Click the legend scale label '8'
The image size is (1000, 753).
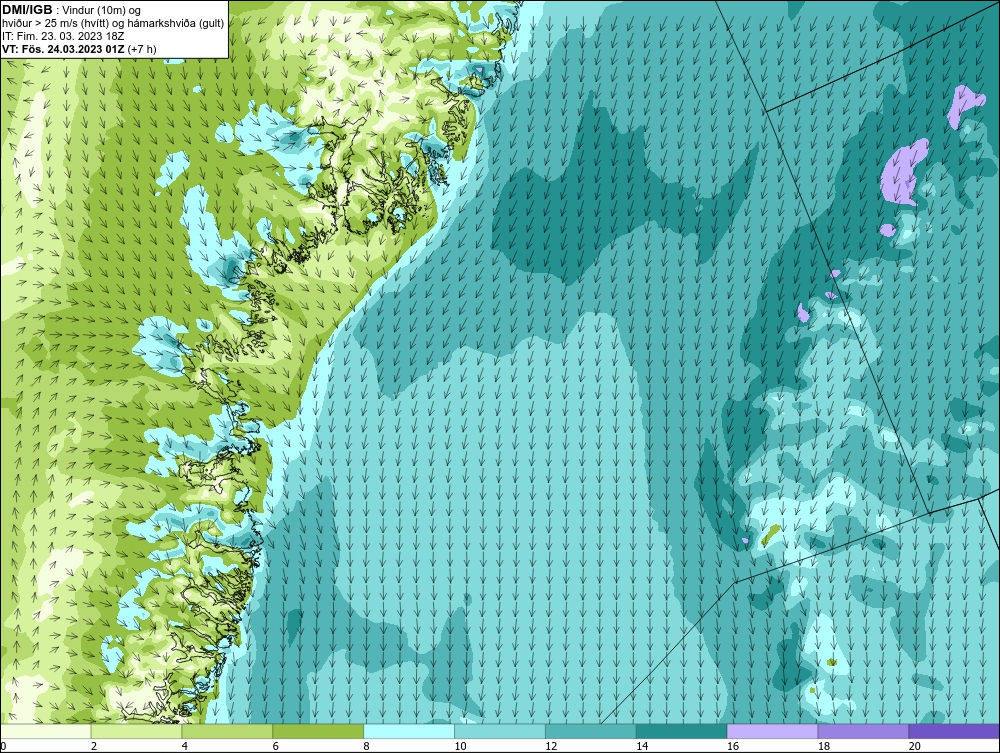pyautogui.click(x=367, y=746)
